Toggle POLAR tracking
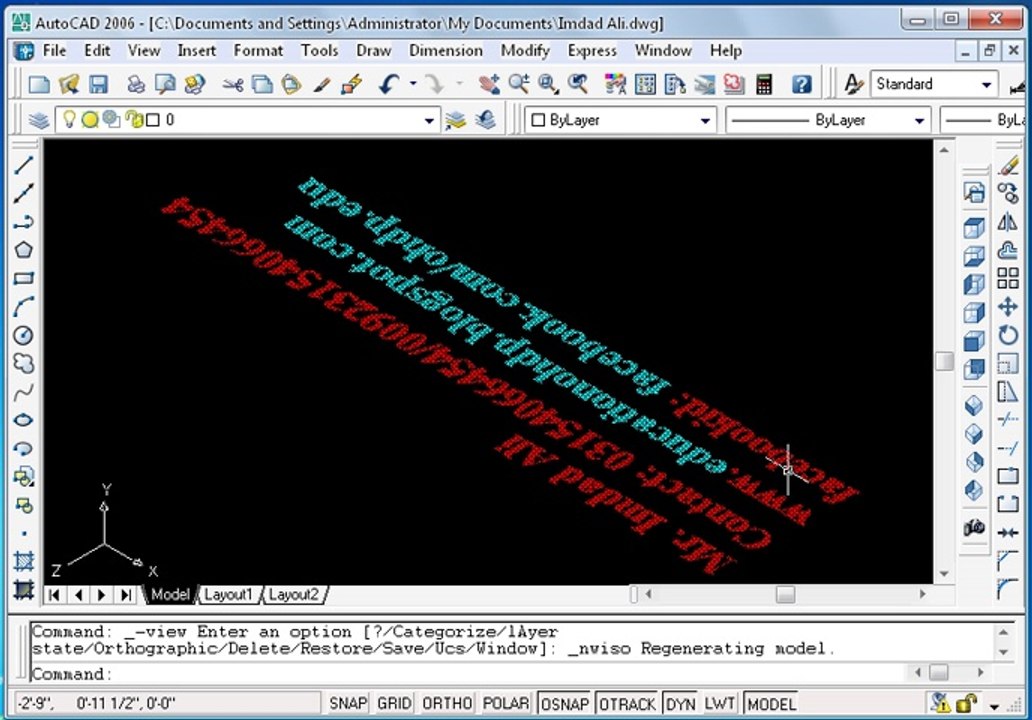The width and height of the screenshot is (1032, 720). pos(506,704)
